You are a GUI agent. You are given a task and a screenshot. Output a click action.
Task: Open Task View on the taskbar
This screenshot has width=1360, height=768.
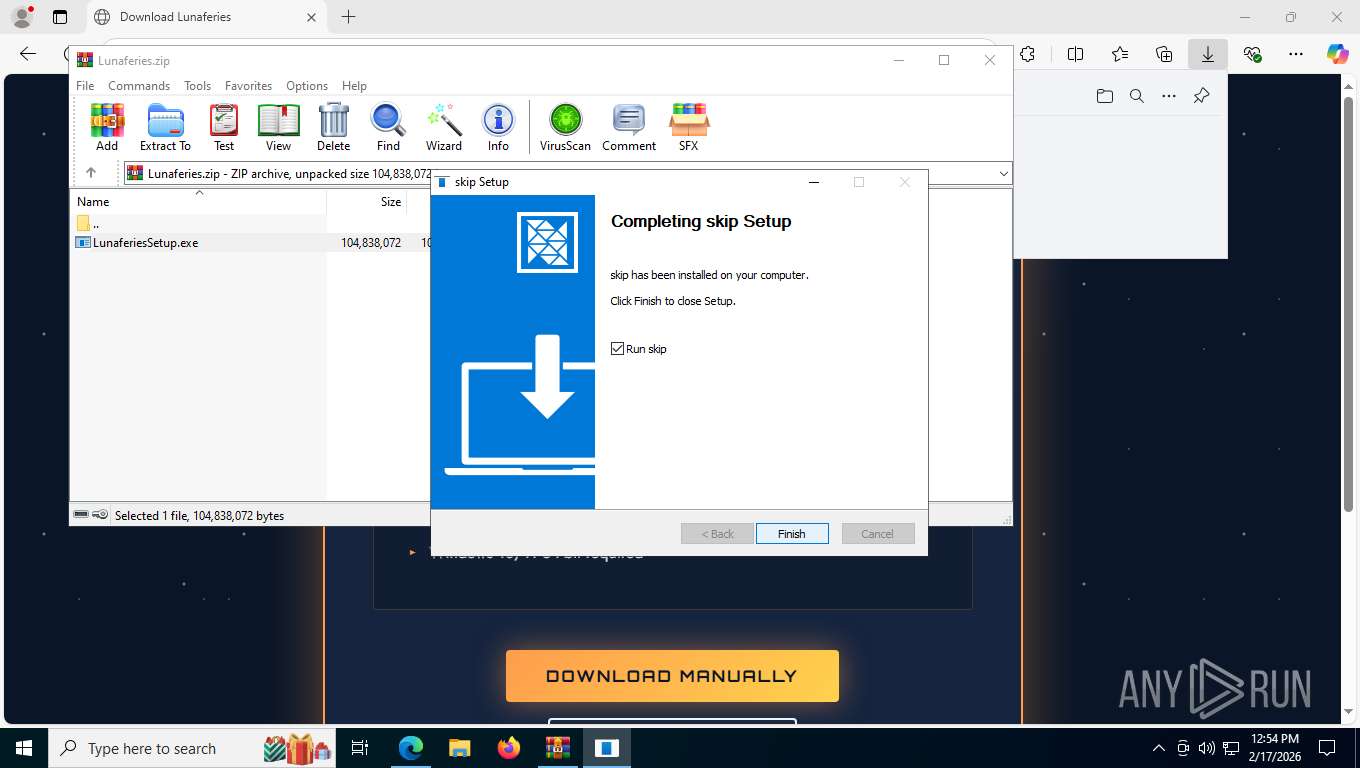[360, 748]
